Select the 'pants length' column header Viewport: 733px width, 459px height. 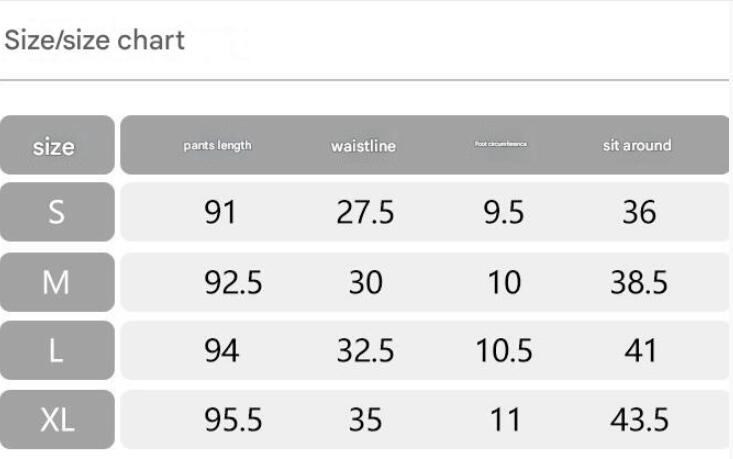[x=217, y=146]
